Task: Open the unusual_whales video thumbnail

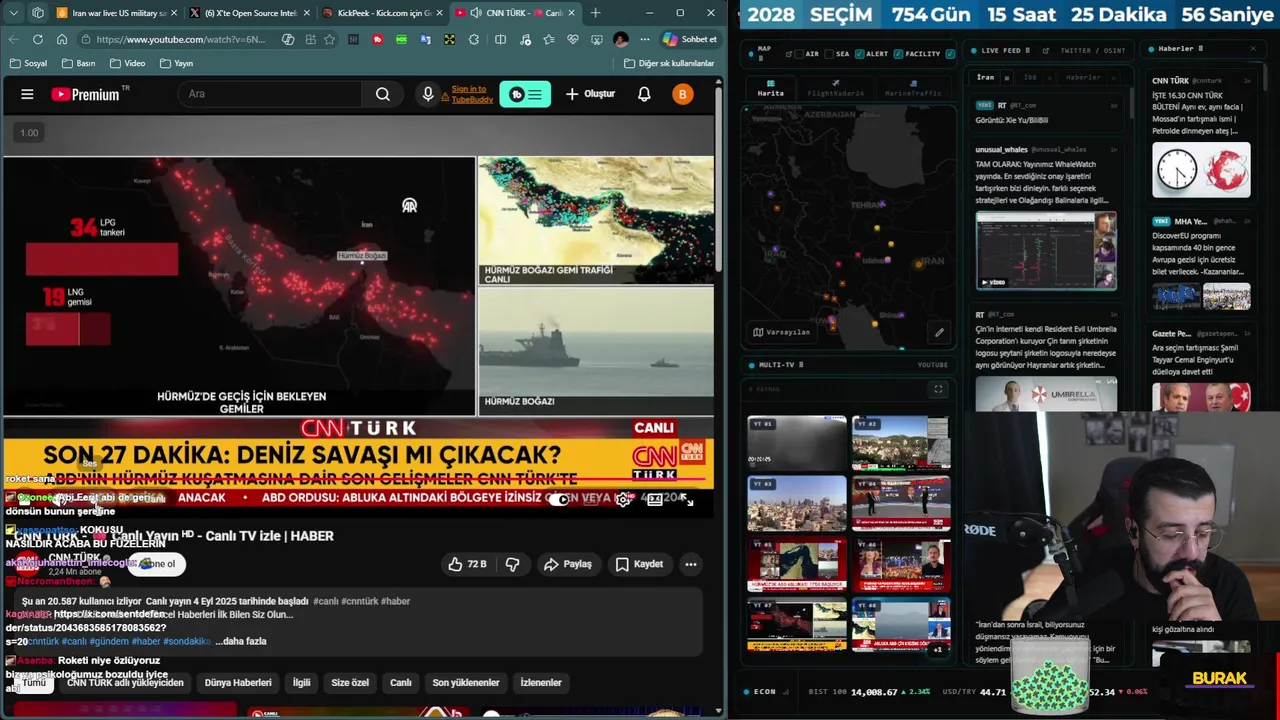Action: coord(1046,250)
